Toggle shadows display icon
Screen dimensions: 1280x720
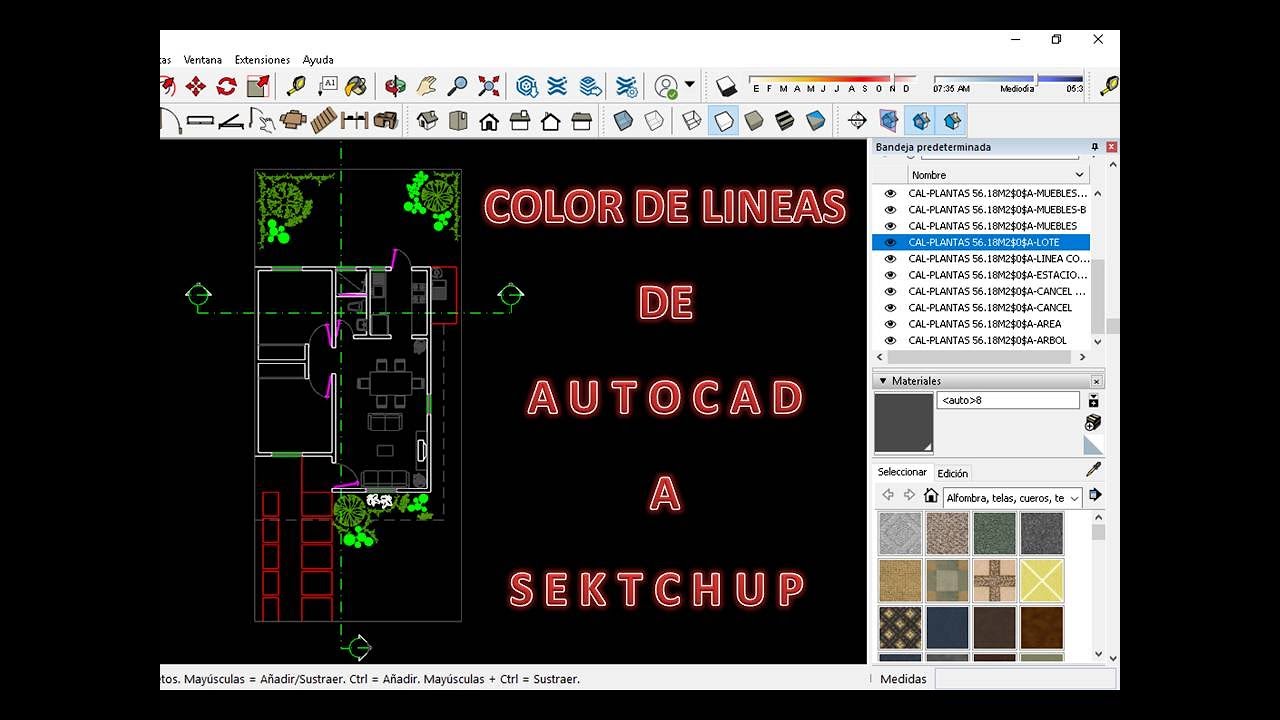point(727,86)
